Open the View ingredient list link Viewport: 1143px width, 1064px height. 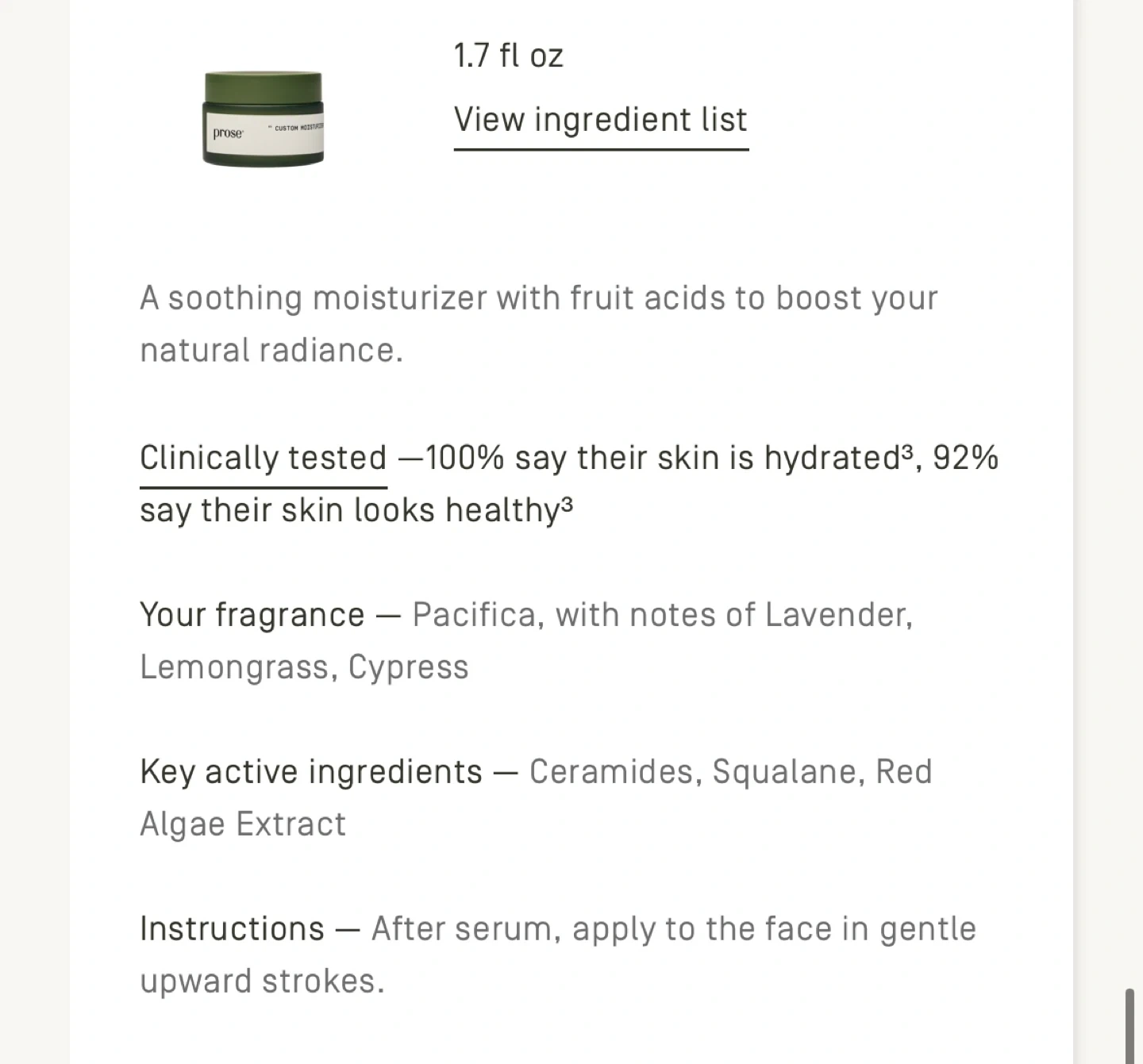click(x=600, y=121)
